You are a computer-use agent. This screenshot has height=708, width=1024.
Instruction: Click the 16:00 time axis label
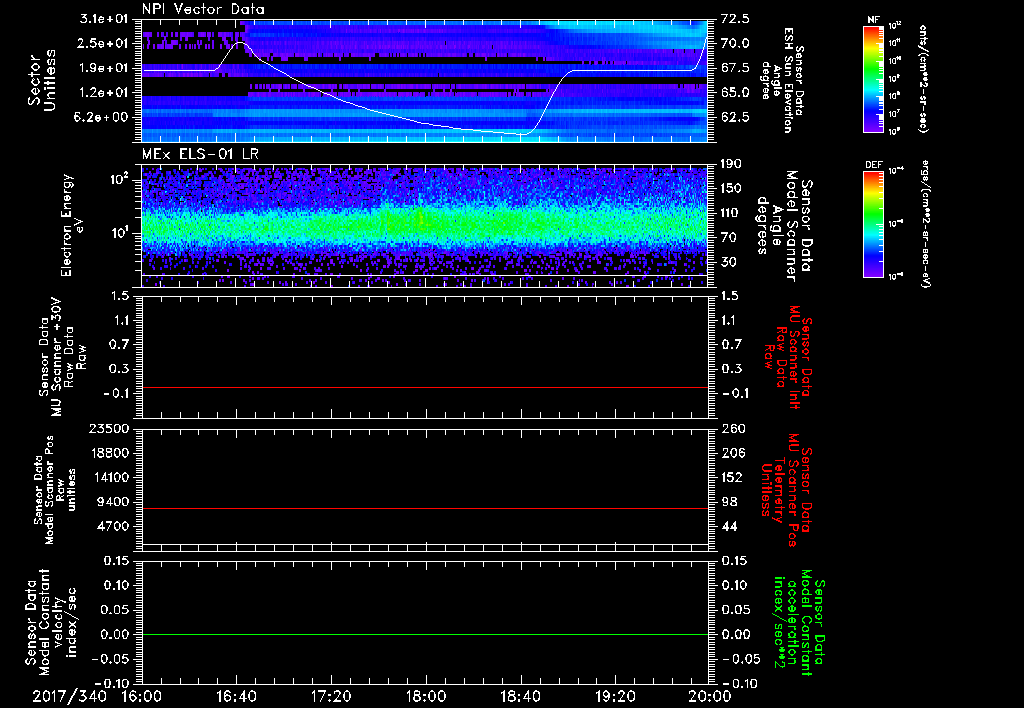pyautogui.click(x=142, y=696)
